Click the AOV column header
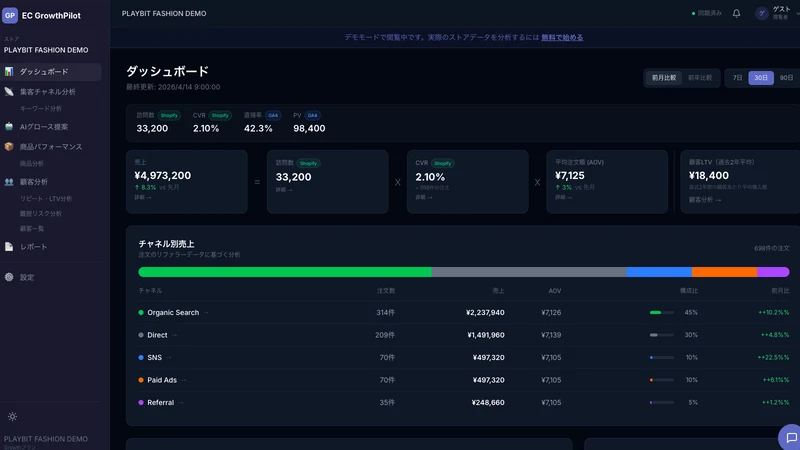800x450 pixels. [x=555, y=291]
